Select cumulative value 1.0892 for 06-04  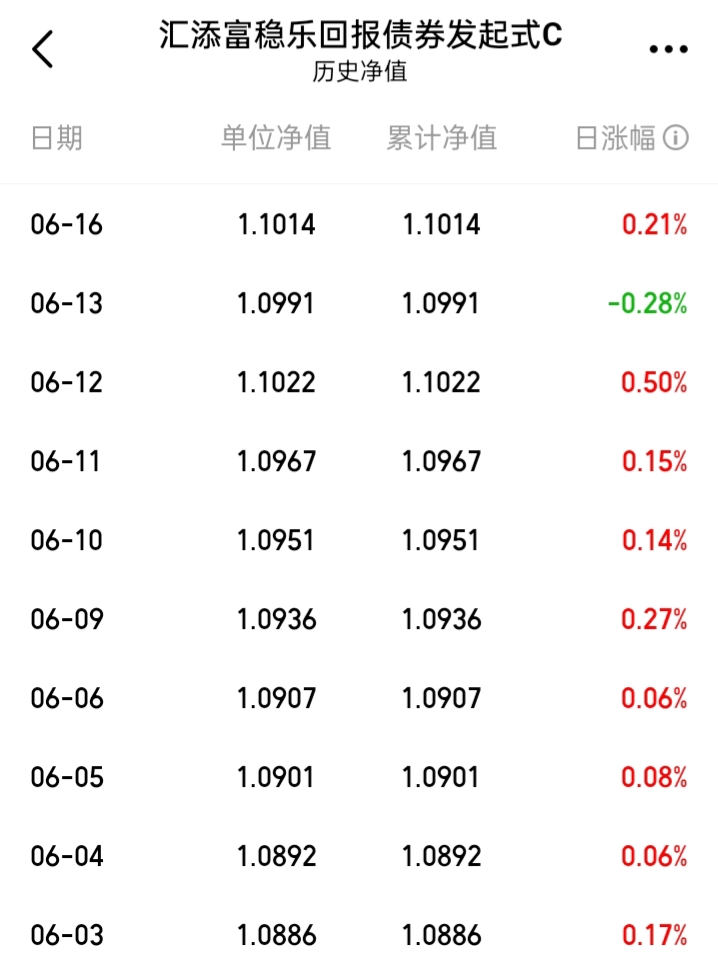click(441, 856)
